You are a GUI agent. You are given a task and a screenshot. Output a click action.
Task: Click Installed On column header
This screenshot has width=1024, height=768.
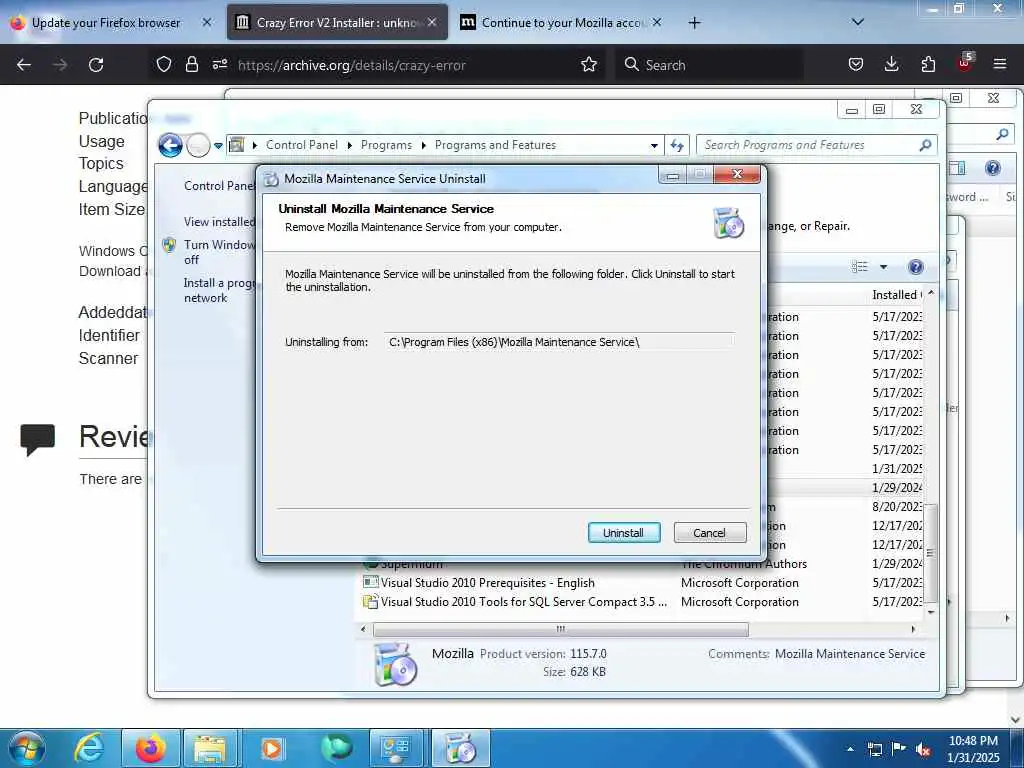click(x=896, y=295)
